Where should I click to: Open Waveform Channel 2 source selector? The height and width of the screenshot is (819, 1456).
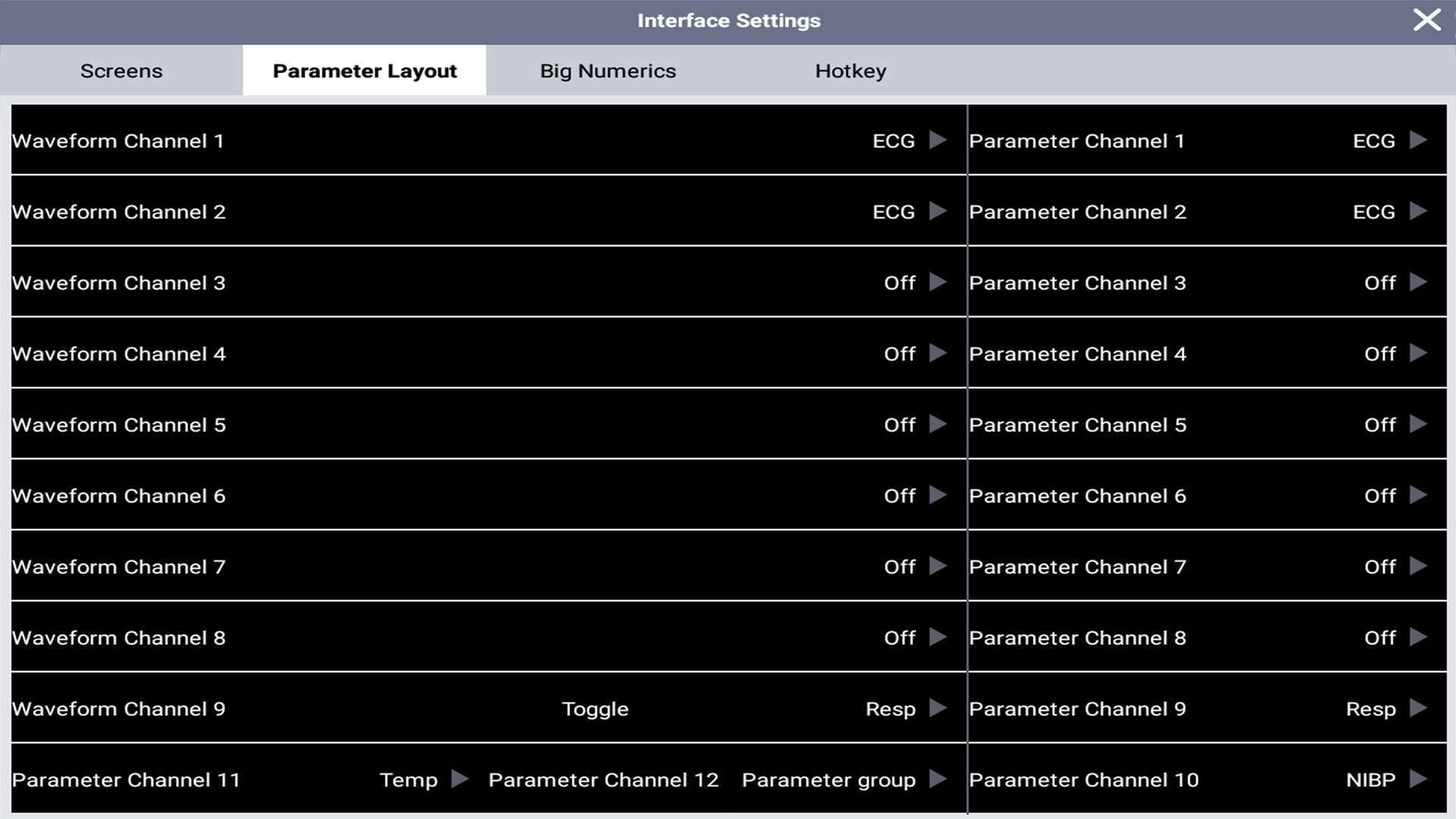(938, 212)
